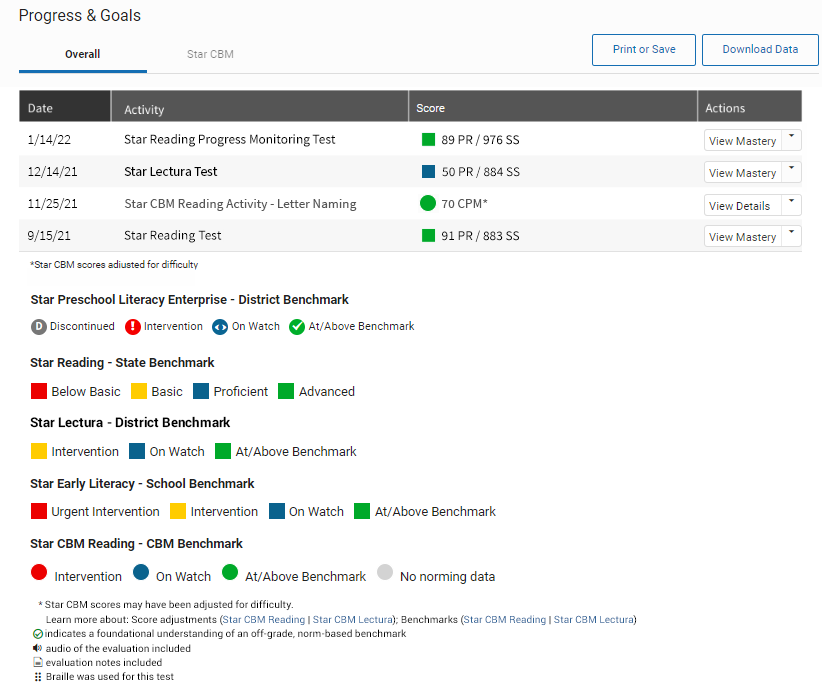The image size is (822, 691).
Task: Click the Discontinued 'D' legend icon
Action: (x=39, y=327)
